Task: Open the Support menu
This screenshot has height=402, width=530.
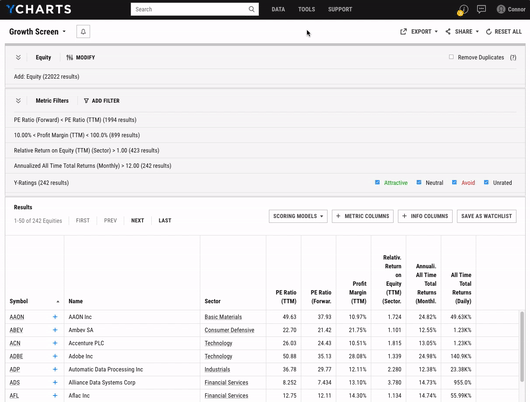Action: pyautogui.click(x=340, y=9)
